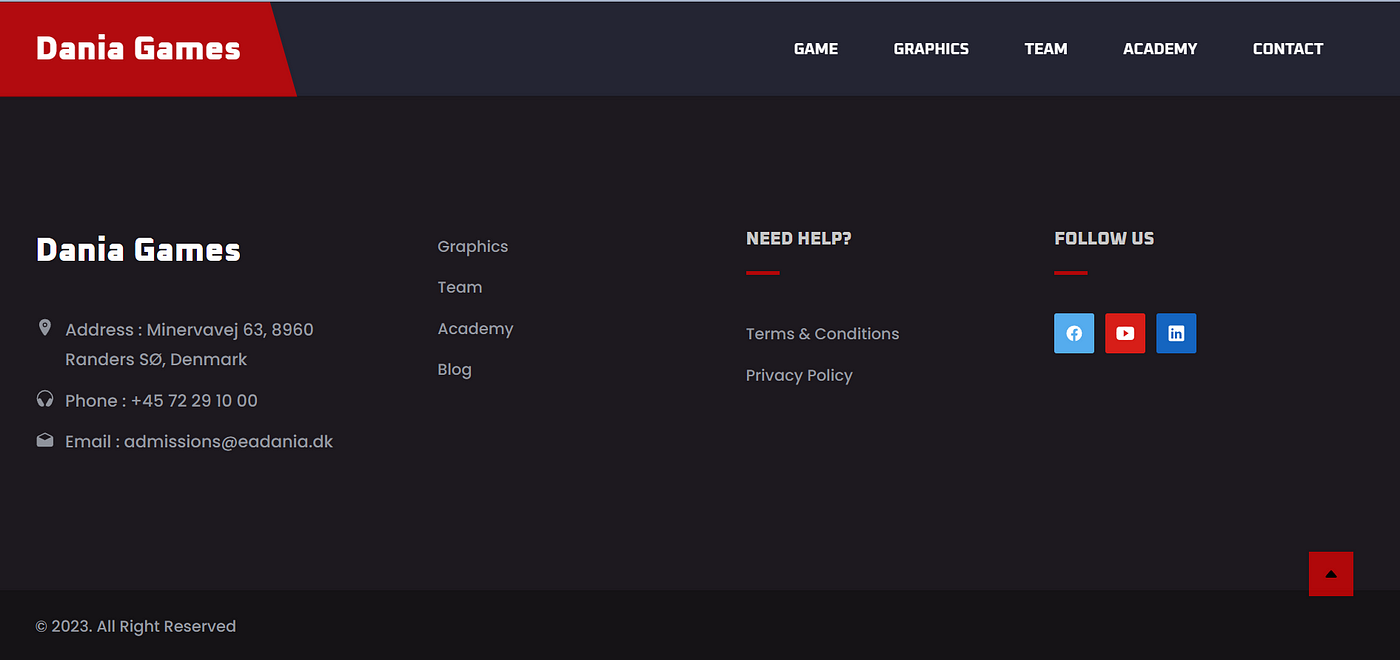This screenshot has width=1400, height=660.
Task: Click the envelope icon beside Email
Action: pyautogui.click(x=44, y=440)
